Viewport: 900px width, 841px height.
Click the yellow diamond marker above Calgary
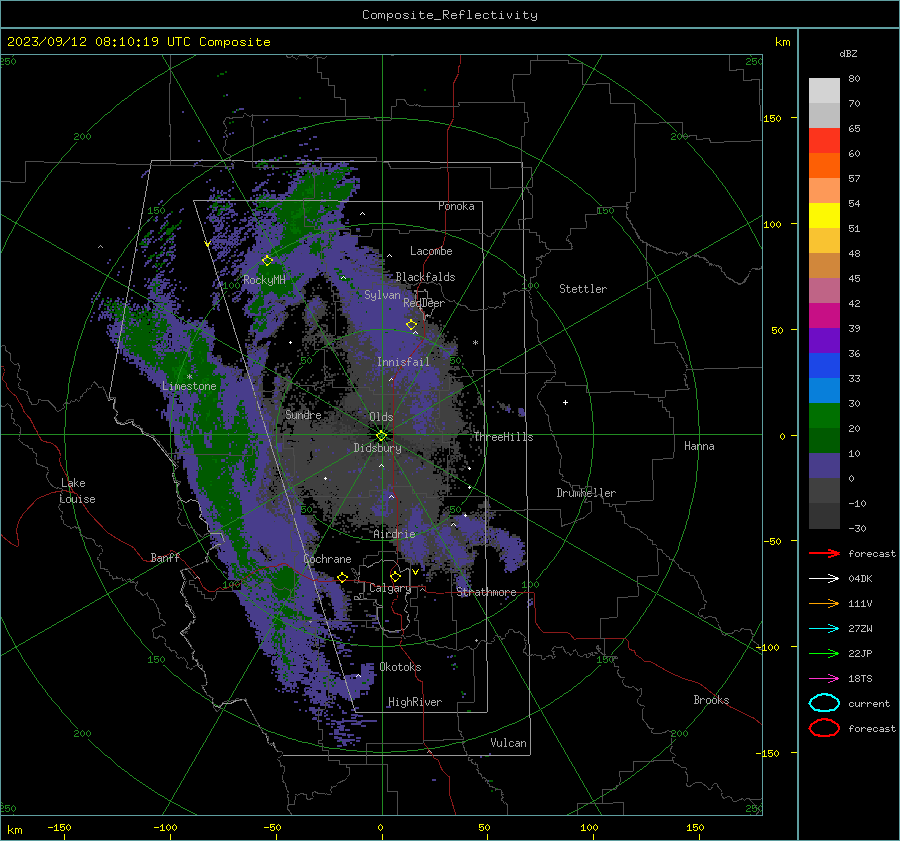click(395, 576)
